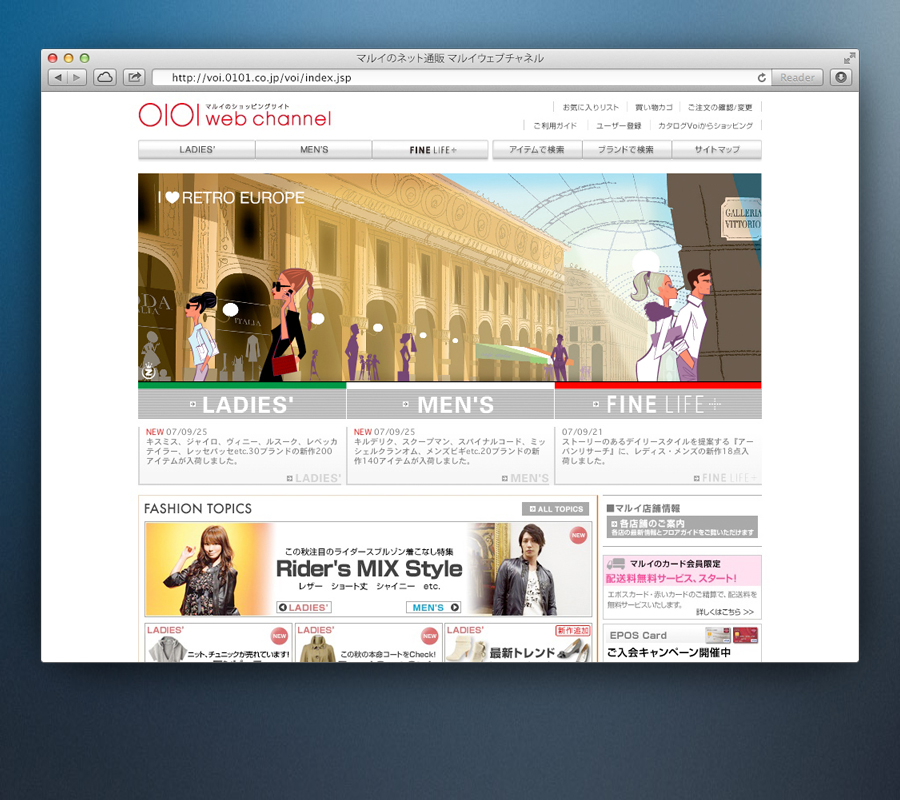
Task: Open the サイトマップ navigation tab
Action: pyautogui.click(x=717, y=150)
